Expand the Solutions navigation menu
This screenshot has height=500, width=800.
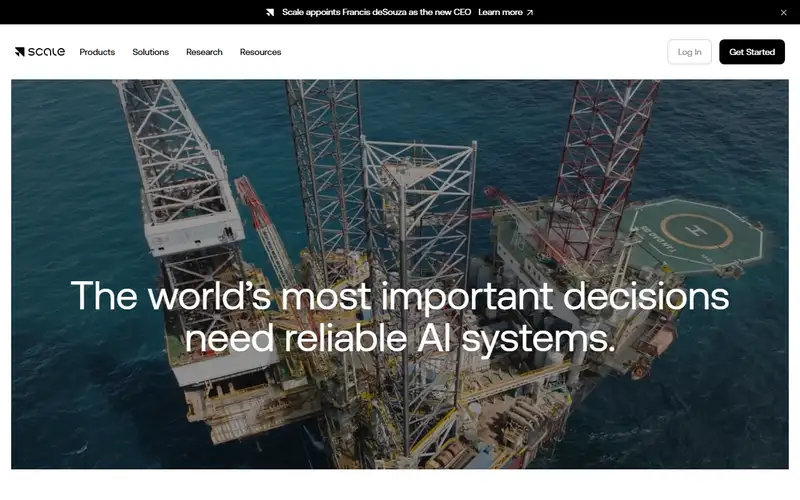pos(151,52)
